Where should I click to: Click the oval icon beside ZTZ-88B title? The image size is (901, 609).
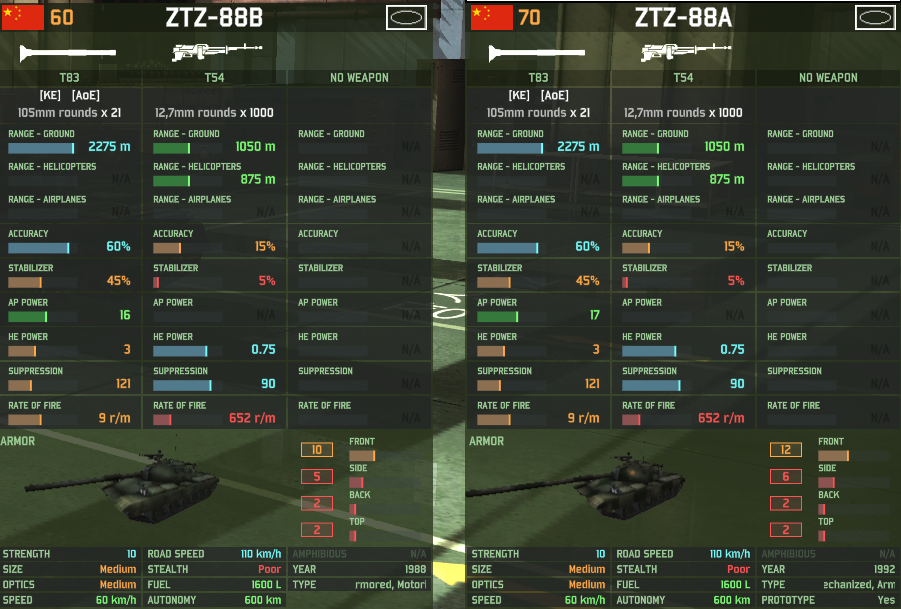[x=406, y=18]
